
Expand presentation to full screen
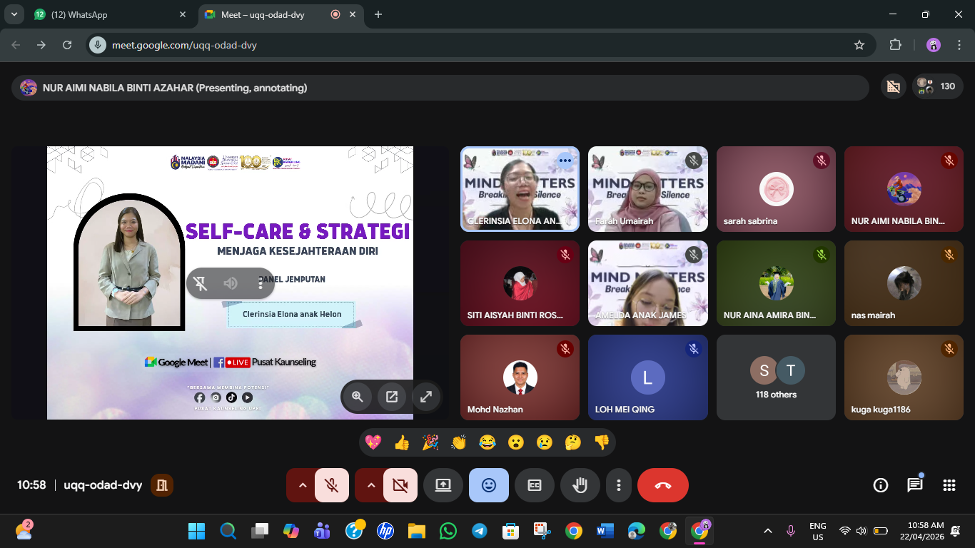pyautogui.click(x=426, y=396)
